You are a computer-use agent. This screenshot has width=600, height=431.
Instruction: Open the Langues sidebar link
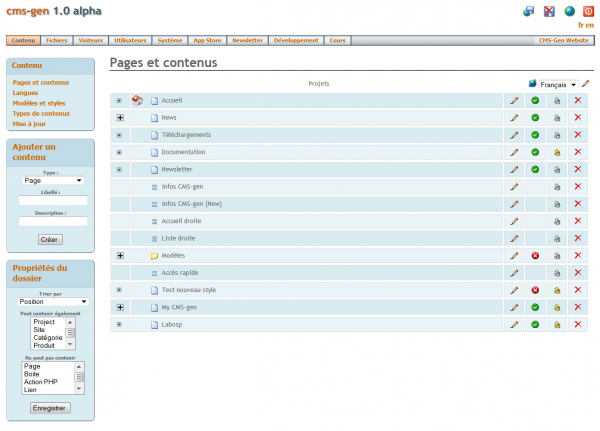point(25,93)
